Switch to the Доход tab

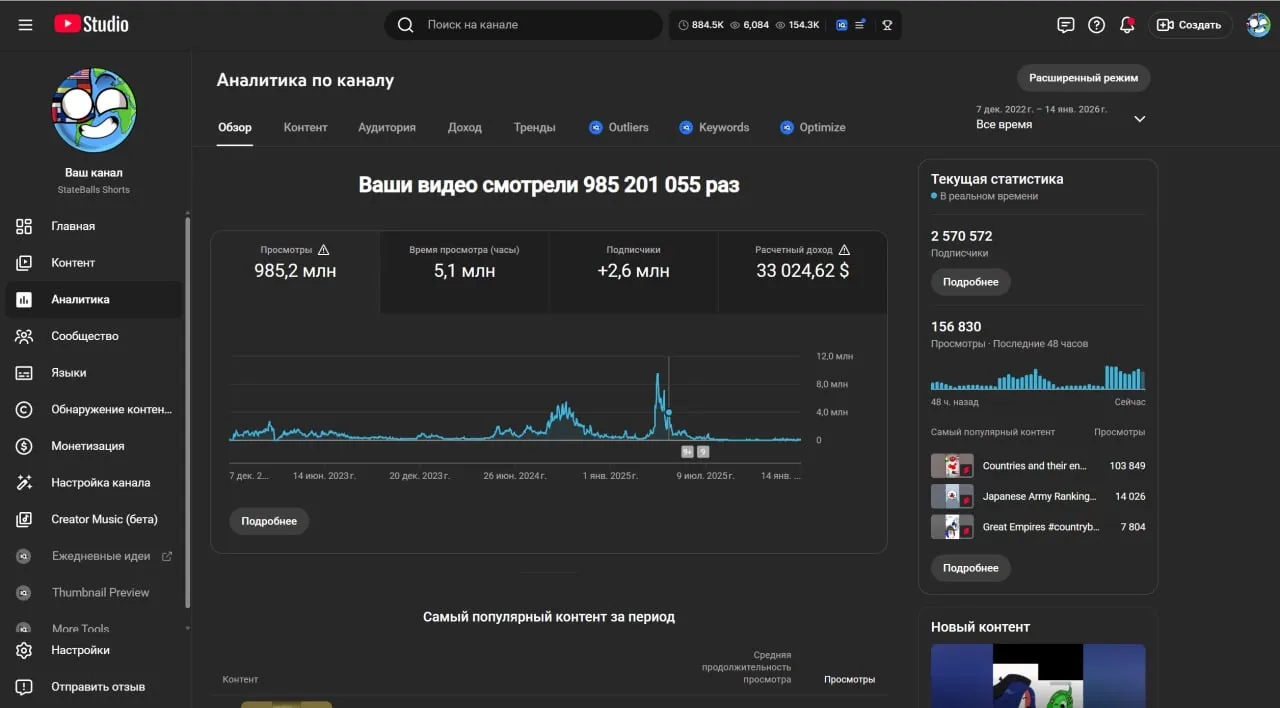pos(465,127)
